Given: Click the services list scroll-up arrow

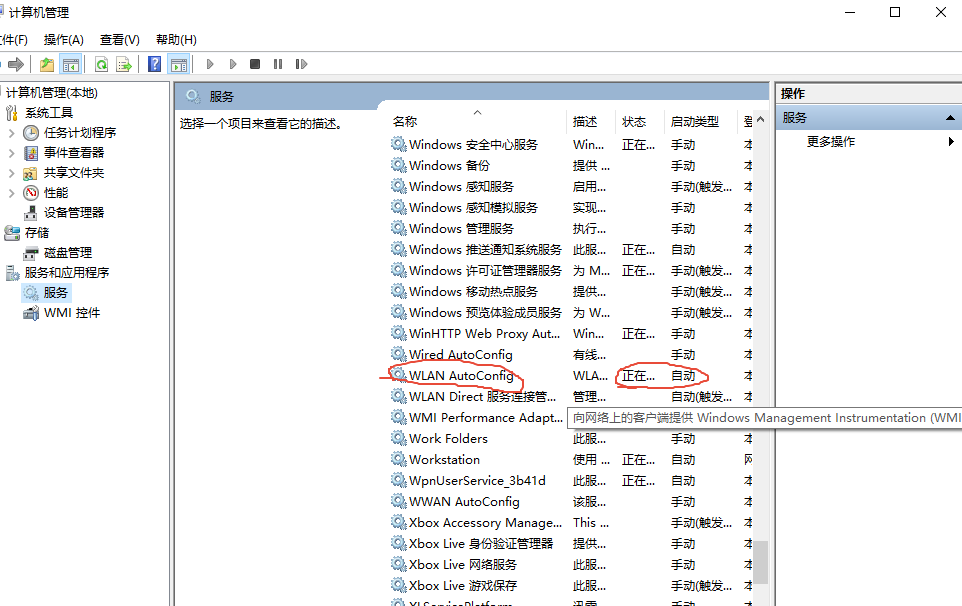Looking at the screenshot, I should click(x=761, y=120).
